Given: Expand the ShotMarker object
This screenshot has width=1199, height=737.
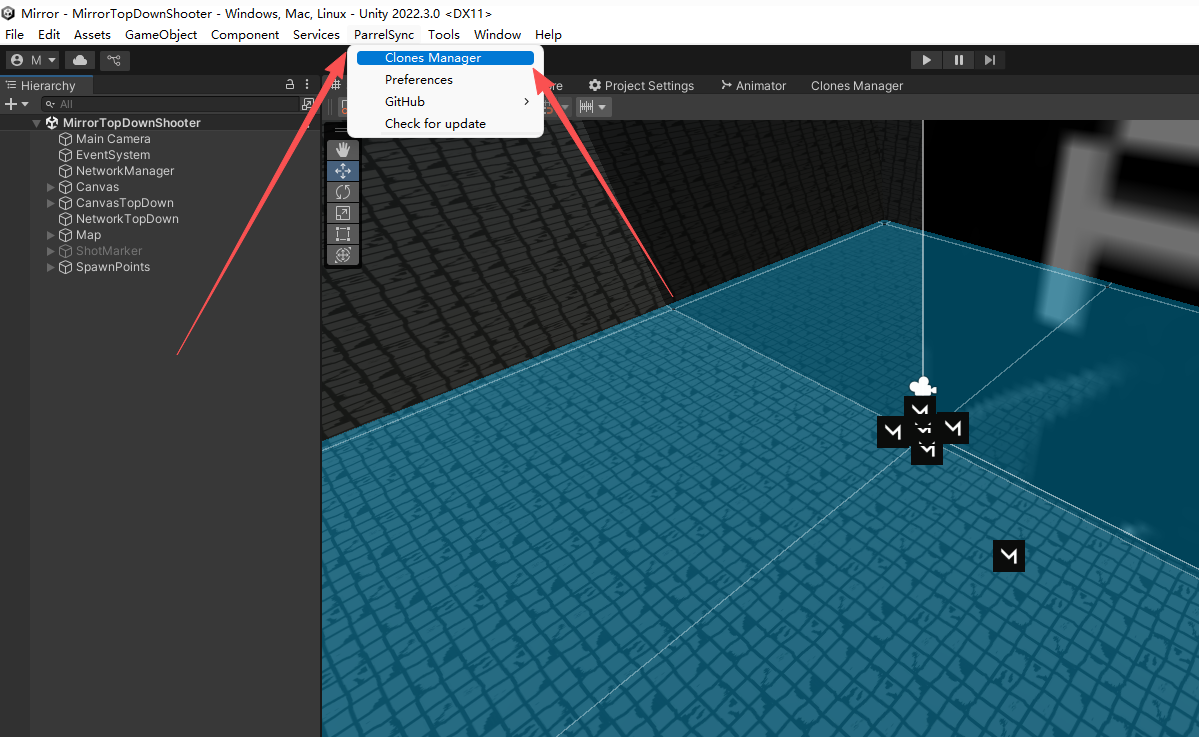Looking at the screenshot, I should [50, 252].
